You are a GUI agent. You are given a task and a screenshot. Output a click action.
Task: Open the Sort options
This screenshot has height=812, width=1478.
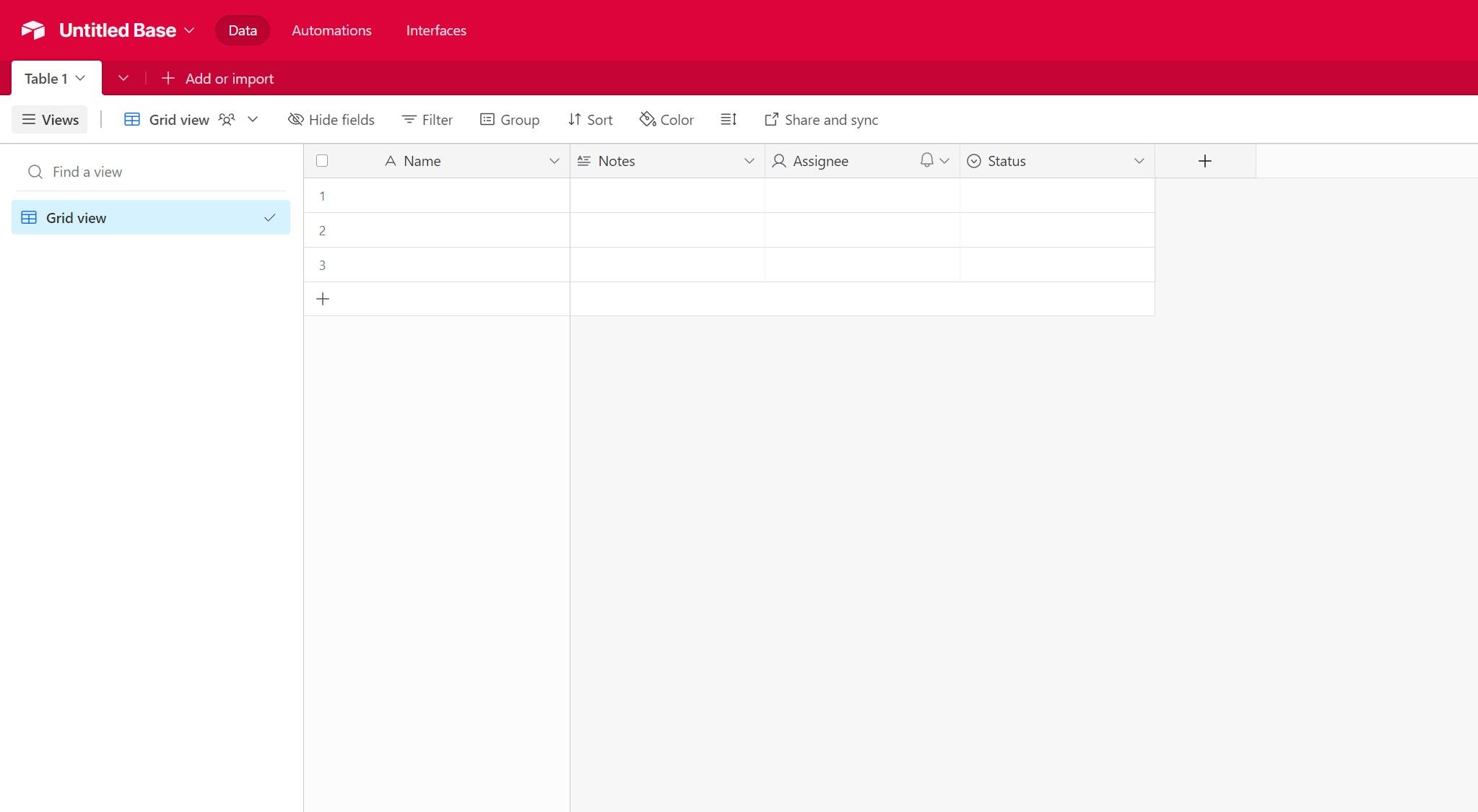click(x=590, y=119)
